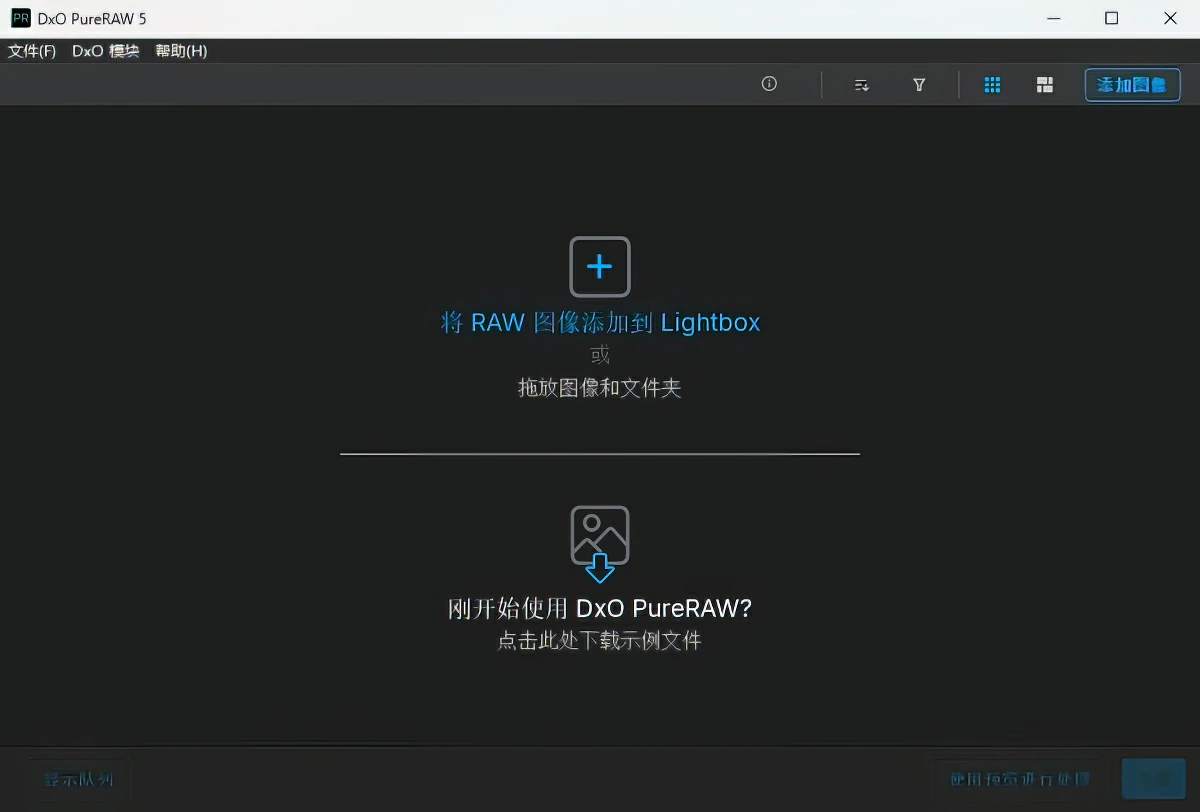Click the plus icon to add RAW images
Viewport: 1200px width, 812px height.
click(599, 266)
